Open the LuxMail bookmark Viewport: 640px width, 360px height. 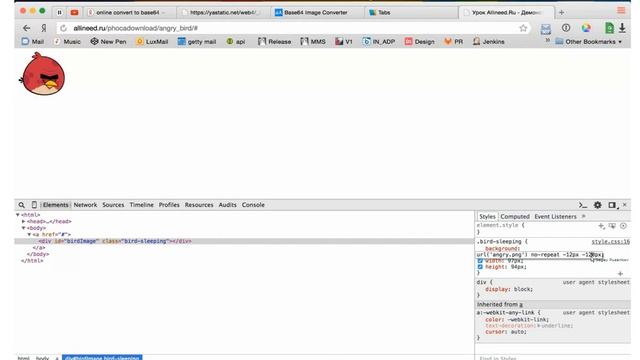pyautogui.click(x=152, y=42)
